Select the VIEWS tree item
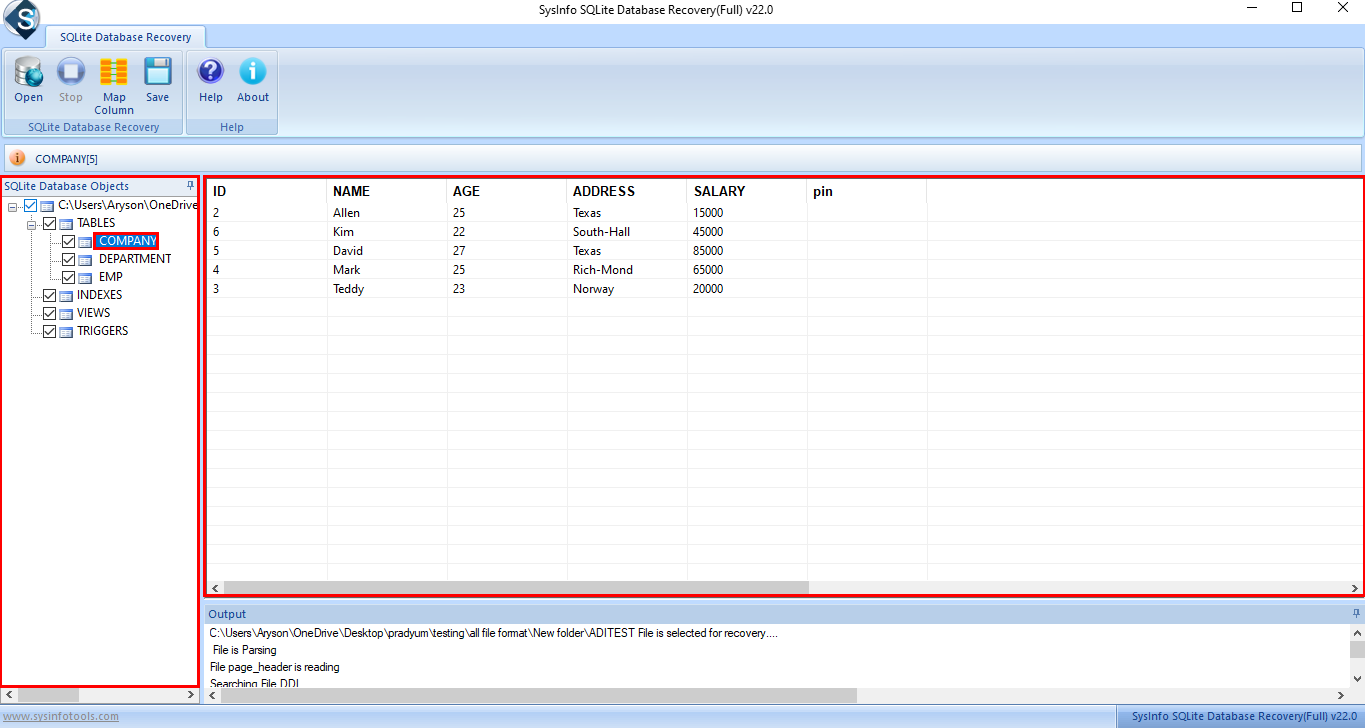This screenshot has height=728, width=1365. tap(93, 313)
